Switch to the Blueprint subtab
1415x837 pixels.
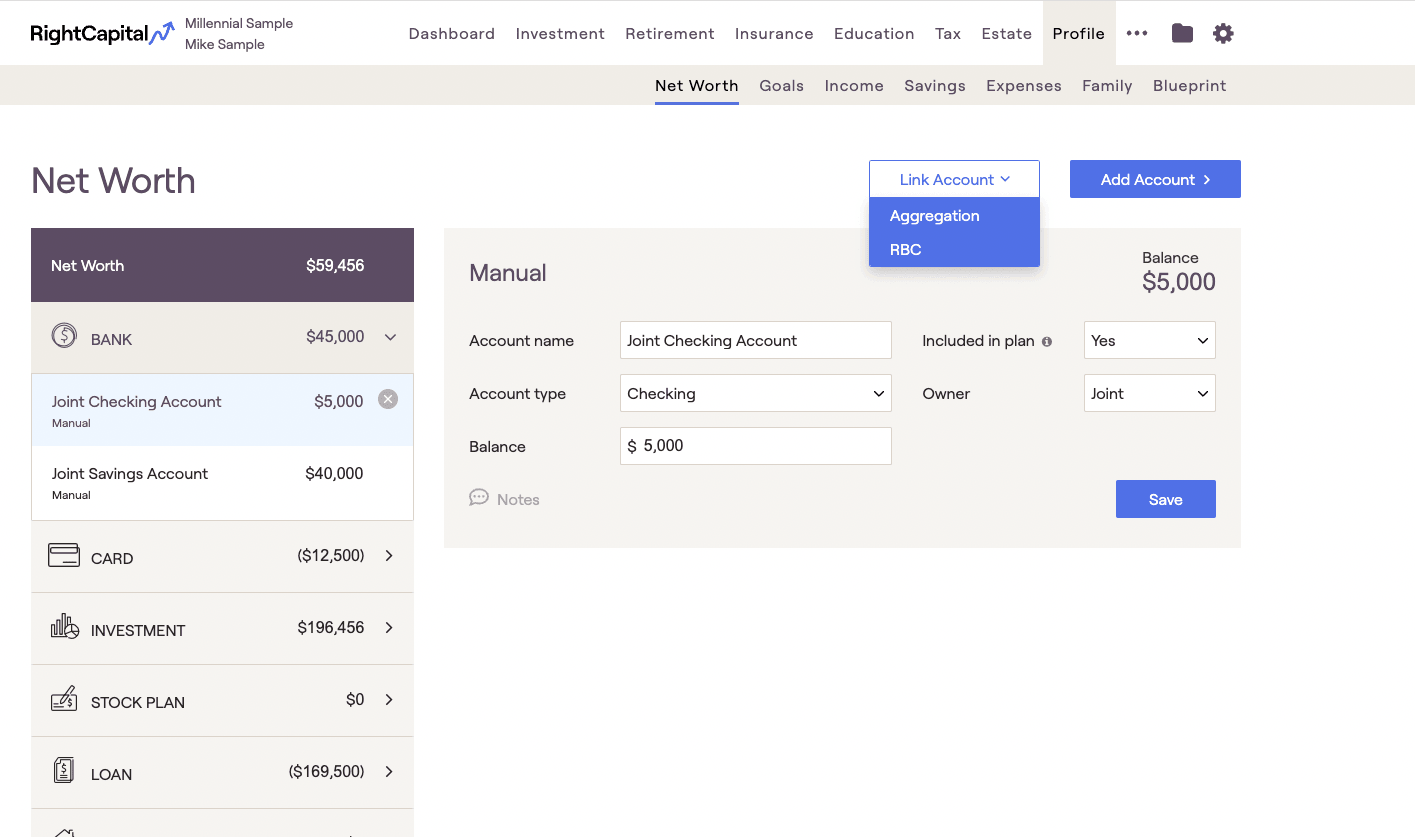tap(1190, 86)
